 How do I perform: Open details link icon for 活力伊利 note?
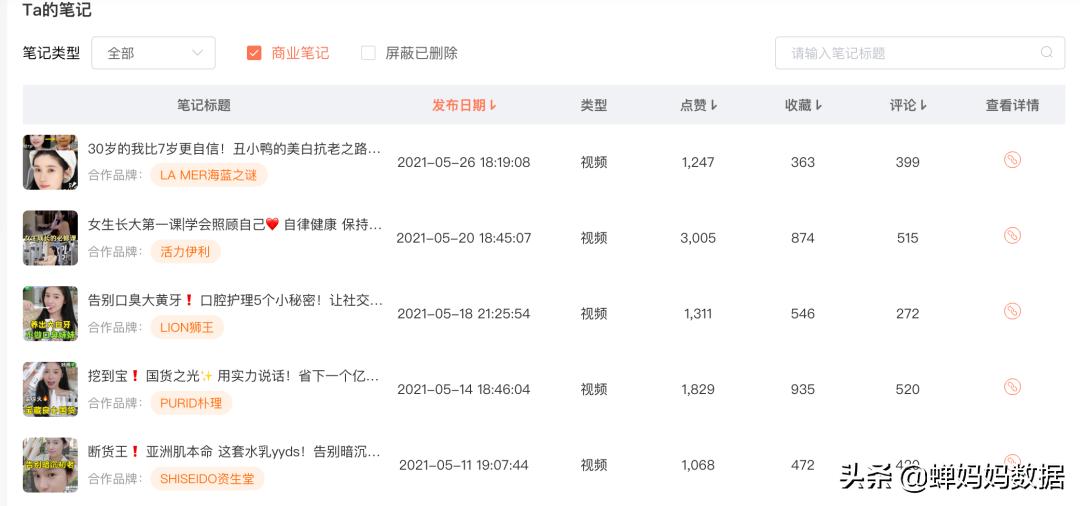(x=1012, y=236)
